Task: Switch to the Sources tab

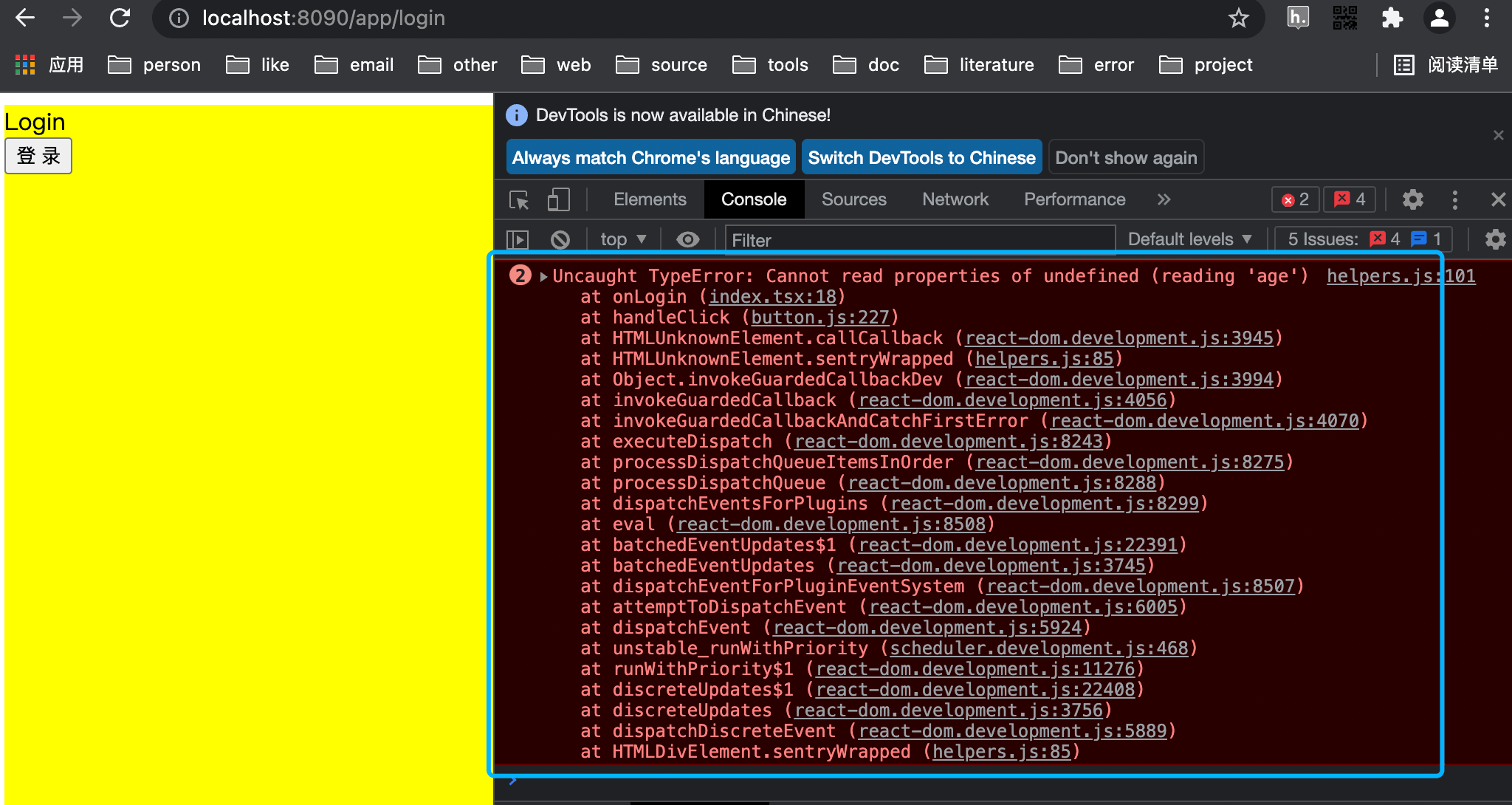Action: coord(853,199)
